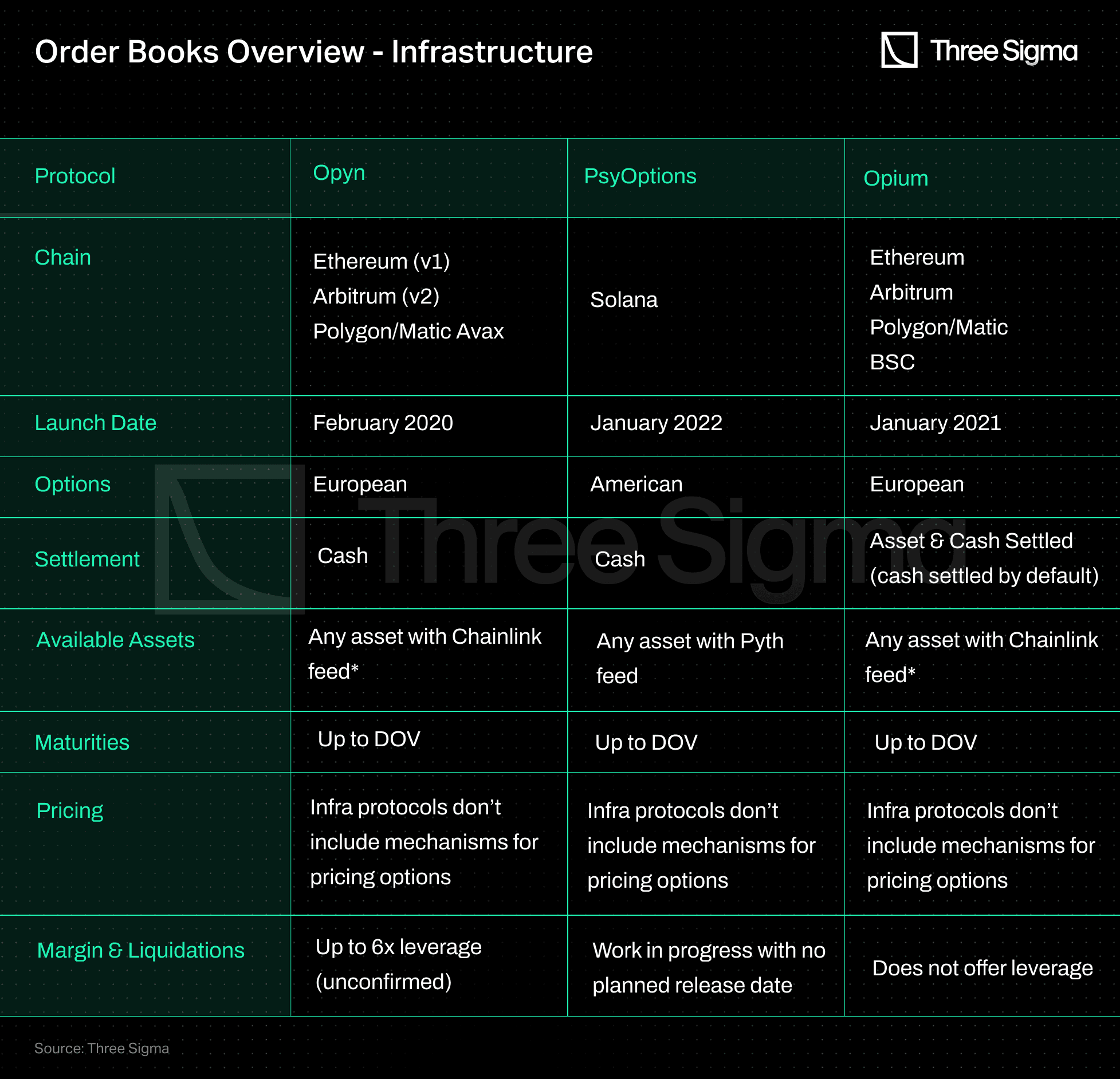This screenshot has height=1079, width=1120.
Task: Select the Available Assets row label
Action: 115,640
